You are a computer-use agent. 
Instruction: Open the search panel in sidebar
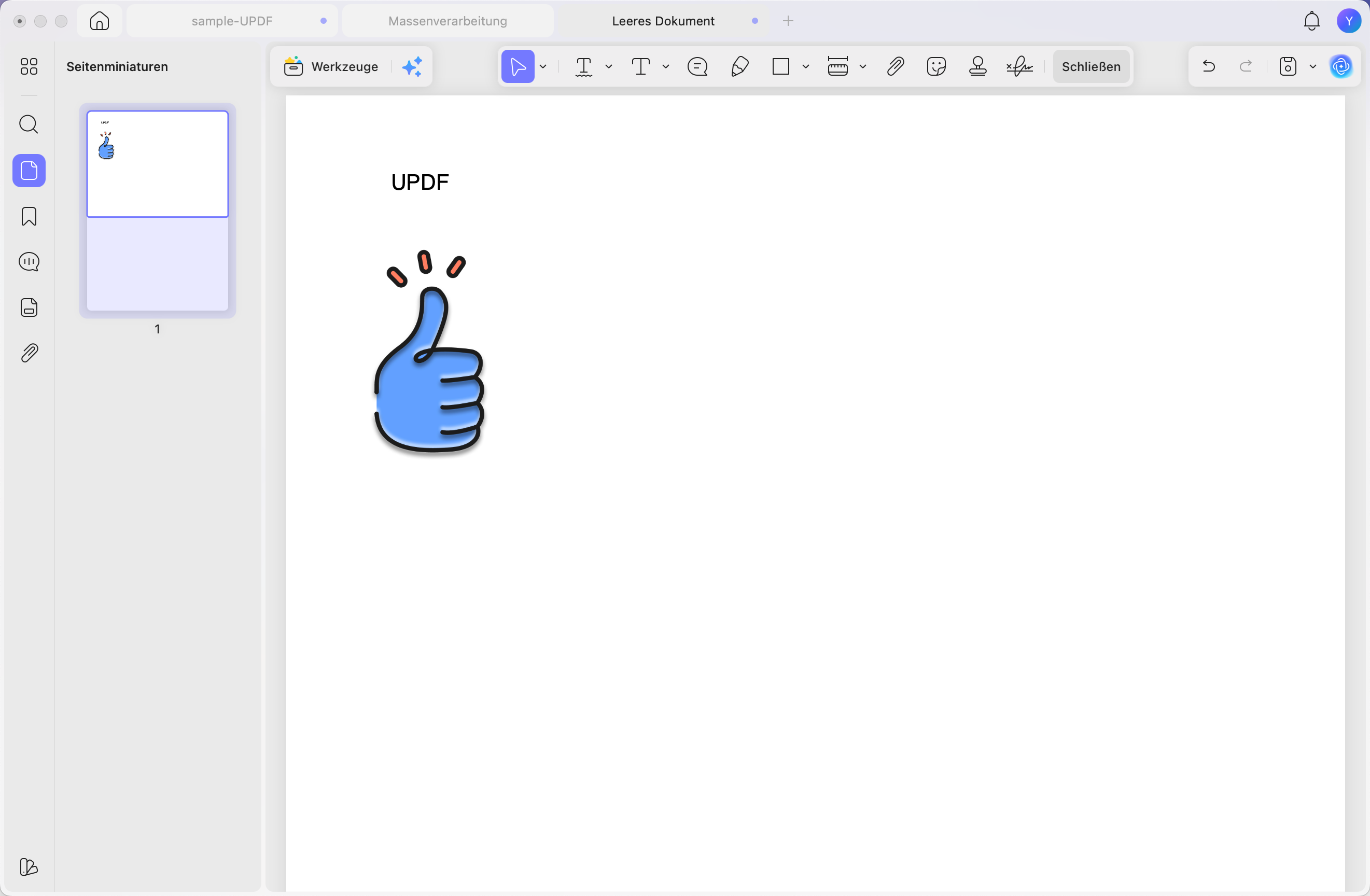pos(29,124)
